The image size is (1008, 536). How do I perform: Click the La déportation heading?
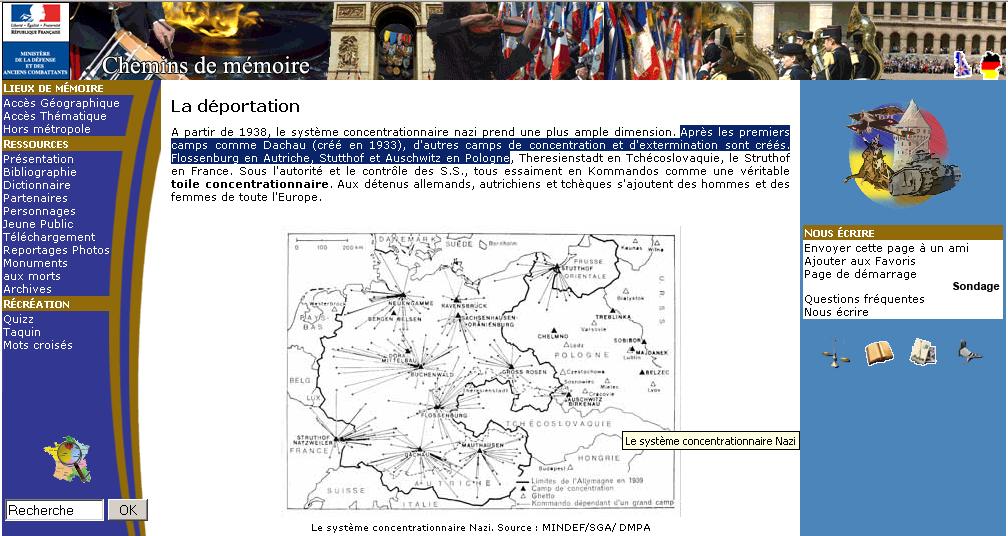[235, 106]
